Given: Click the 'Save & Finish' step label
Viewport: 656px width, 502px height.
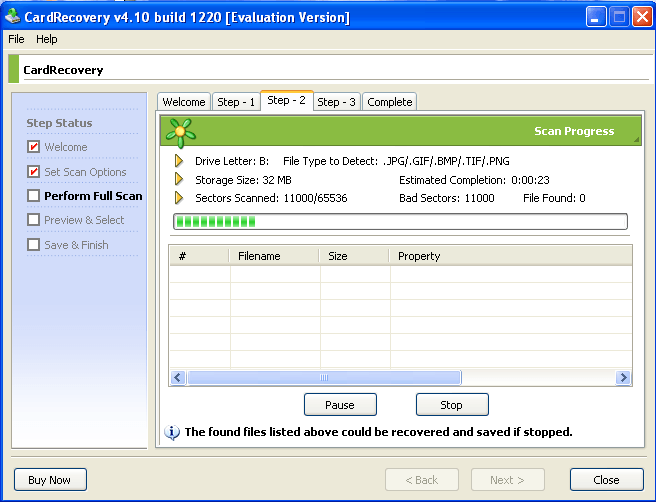Looking at the screenshot, I should (76, 245).
